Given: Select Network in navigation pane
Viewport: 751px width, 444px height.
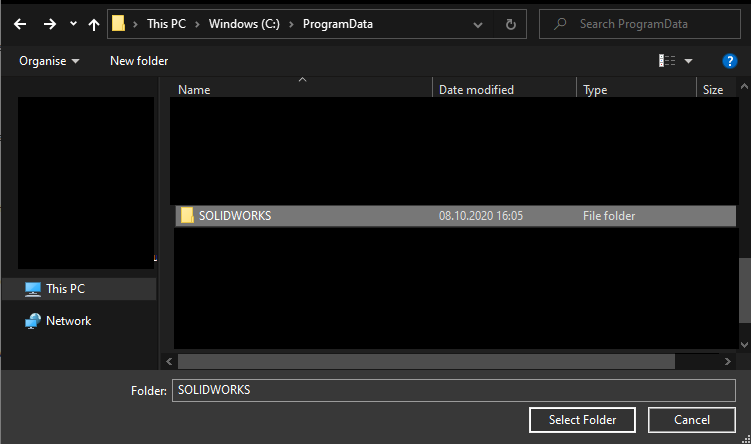Looking at the screenshot, I should point(68,321).
